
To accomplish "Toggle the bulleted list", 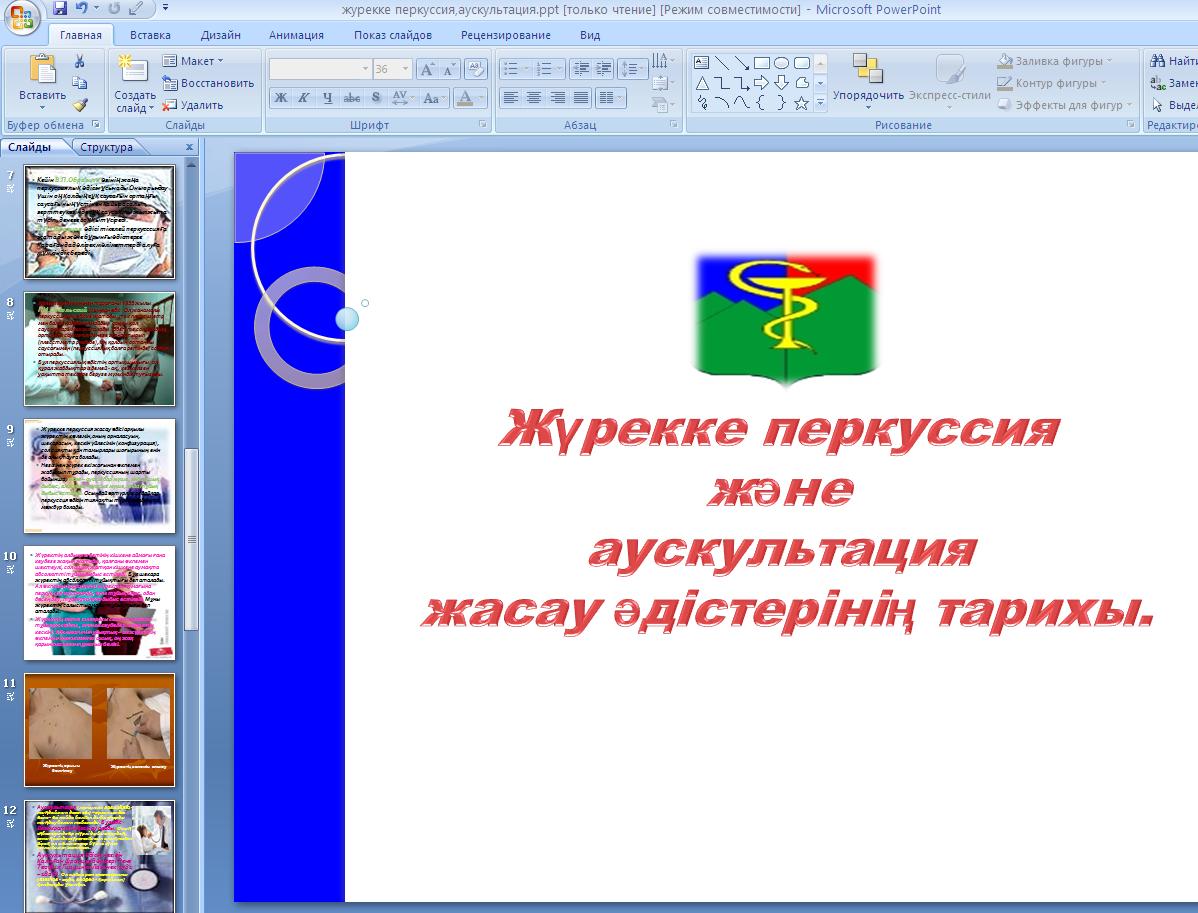I will (x=516, y=70).
